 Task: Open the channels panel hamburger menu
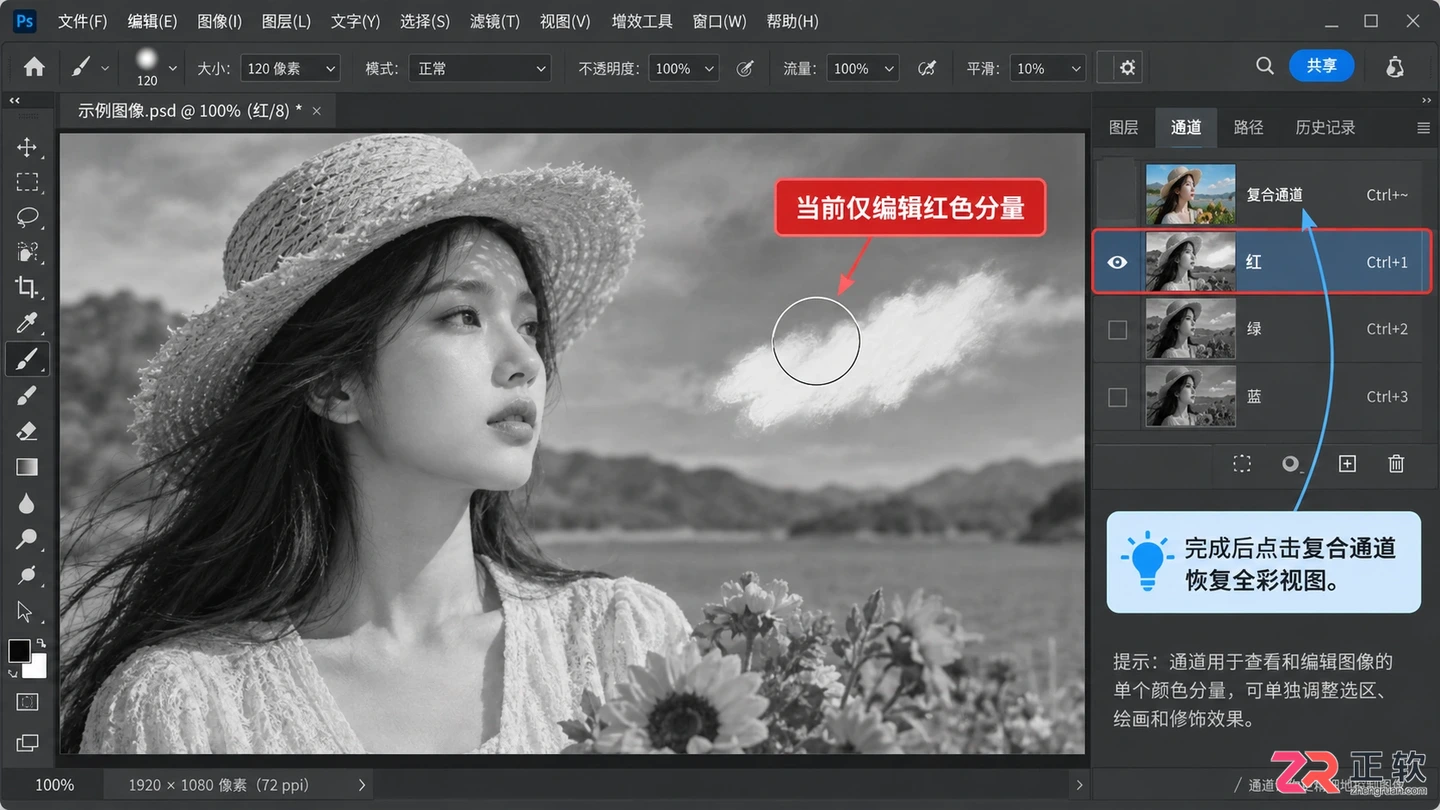coord(1424,127)
